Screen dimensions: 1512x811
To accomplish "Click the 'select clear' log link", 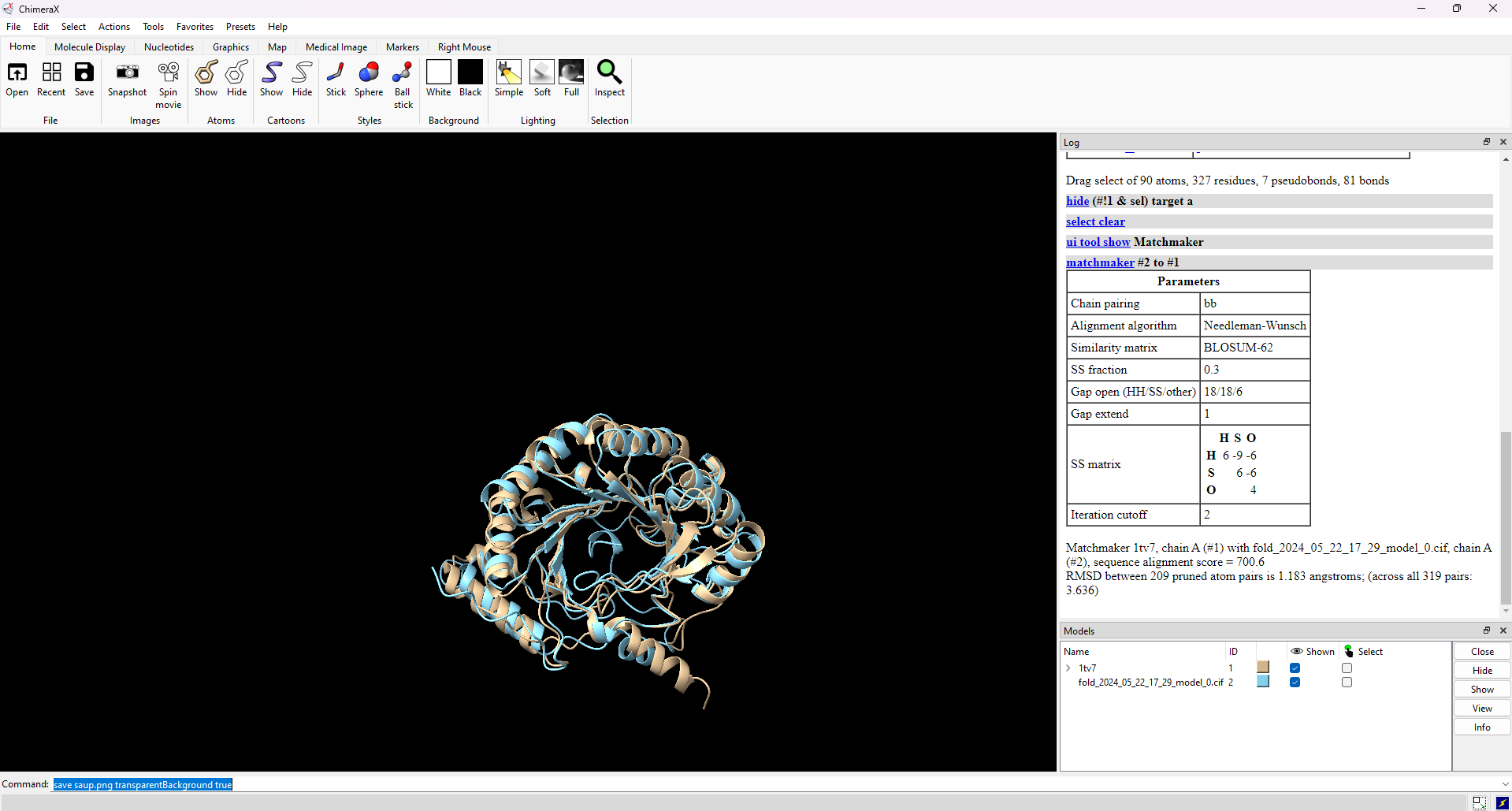I will (x=1095, y=221).
